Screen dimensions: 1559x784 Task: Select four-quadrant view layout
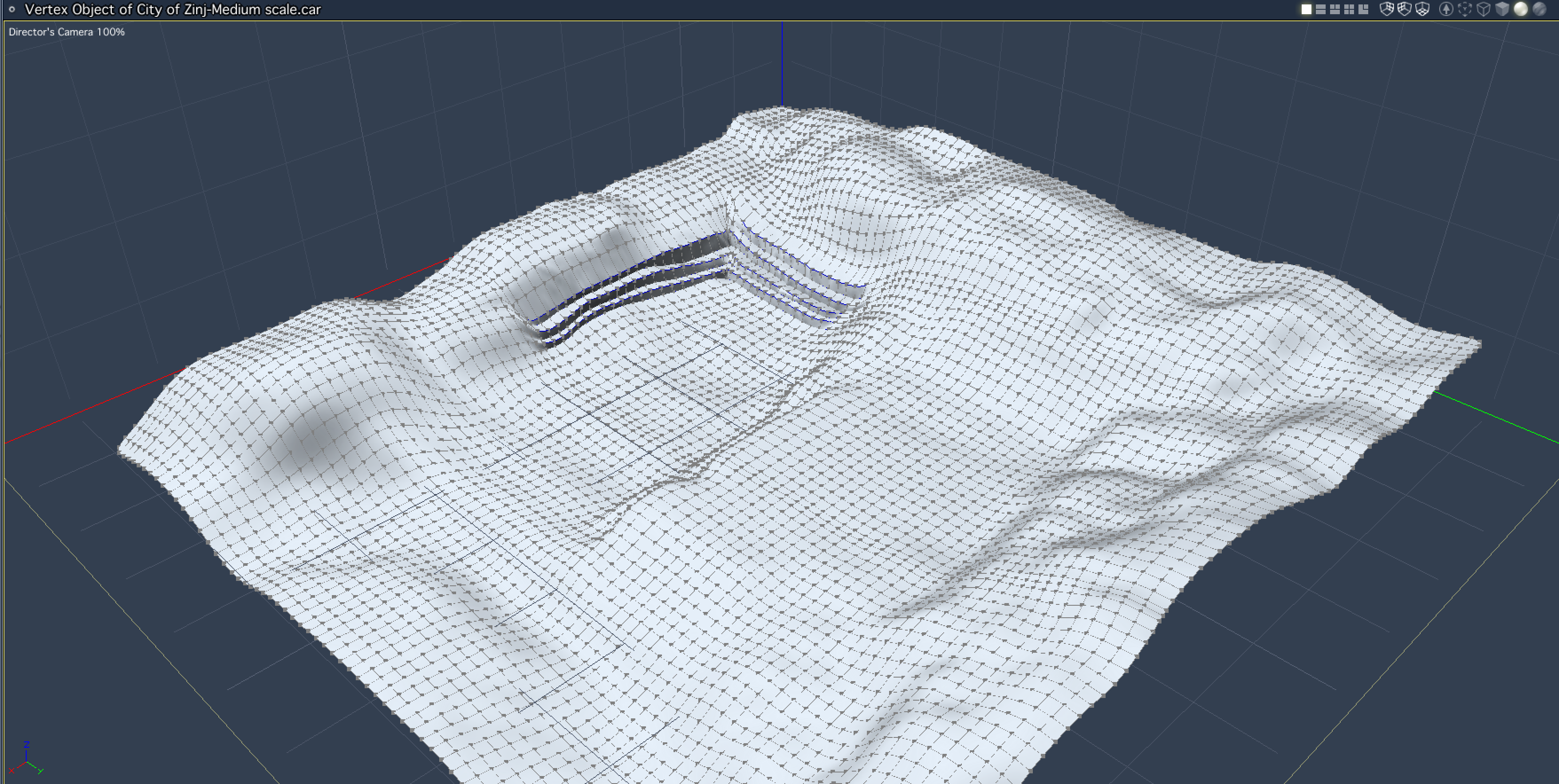(1349, 10)
